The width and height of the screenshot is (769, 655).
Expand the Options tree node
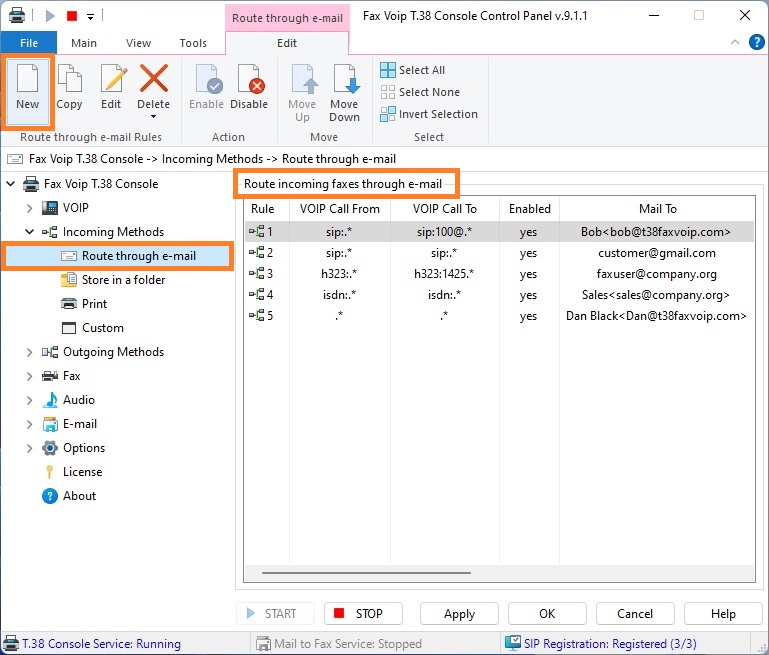pos(29,448)
